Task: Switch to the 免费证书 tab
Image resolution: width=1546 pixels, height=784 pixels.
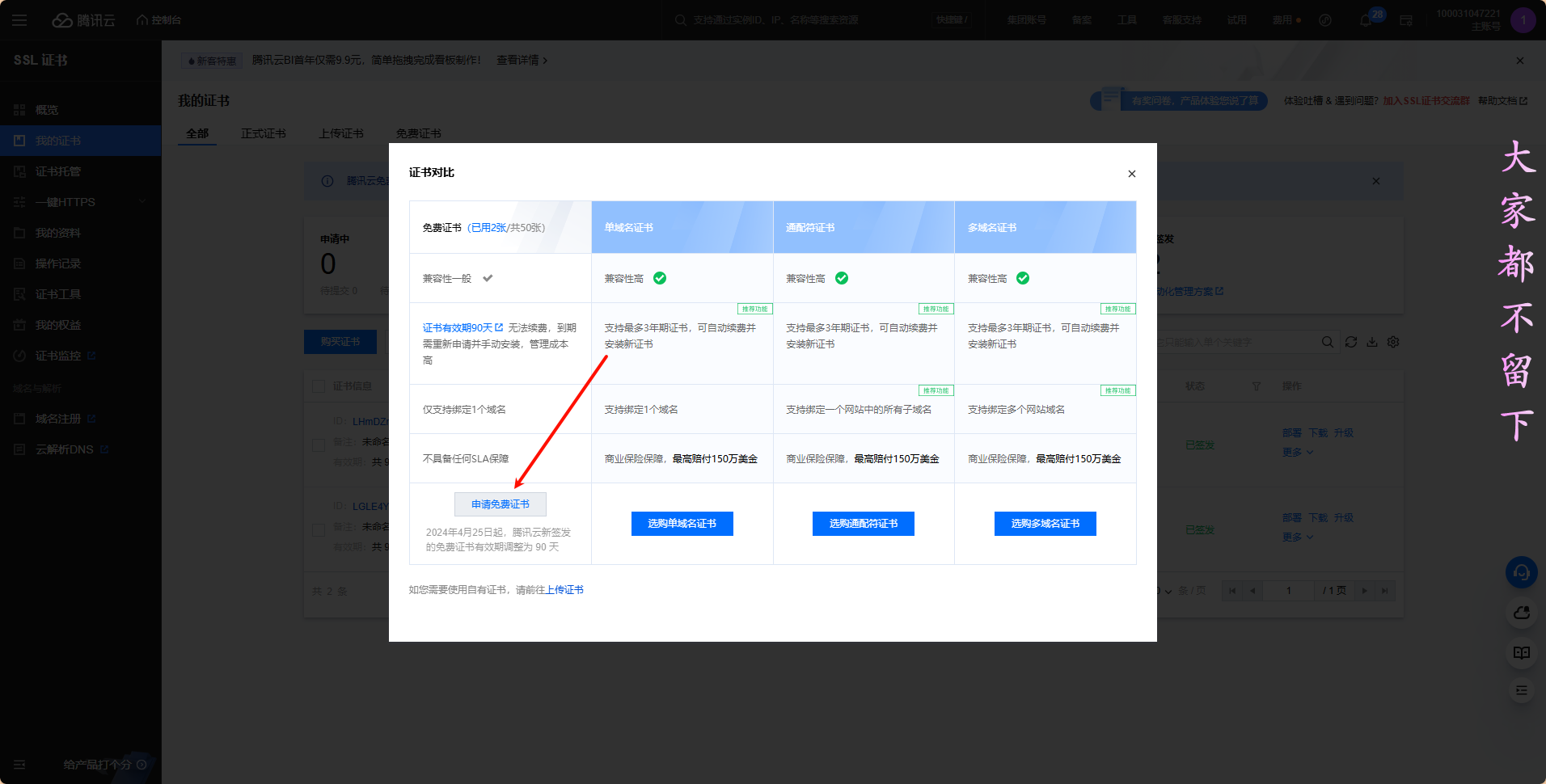Action: [x=418, y=133]
